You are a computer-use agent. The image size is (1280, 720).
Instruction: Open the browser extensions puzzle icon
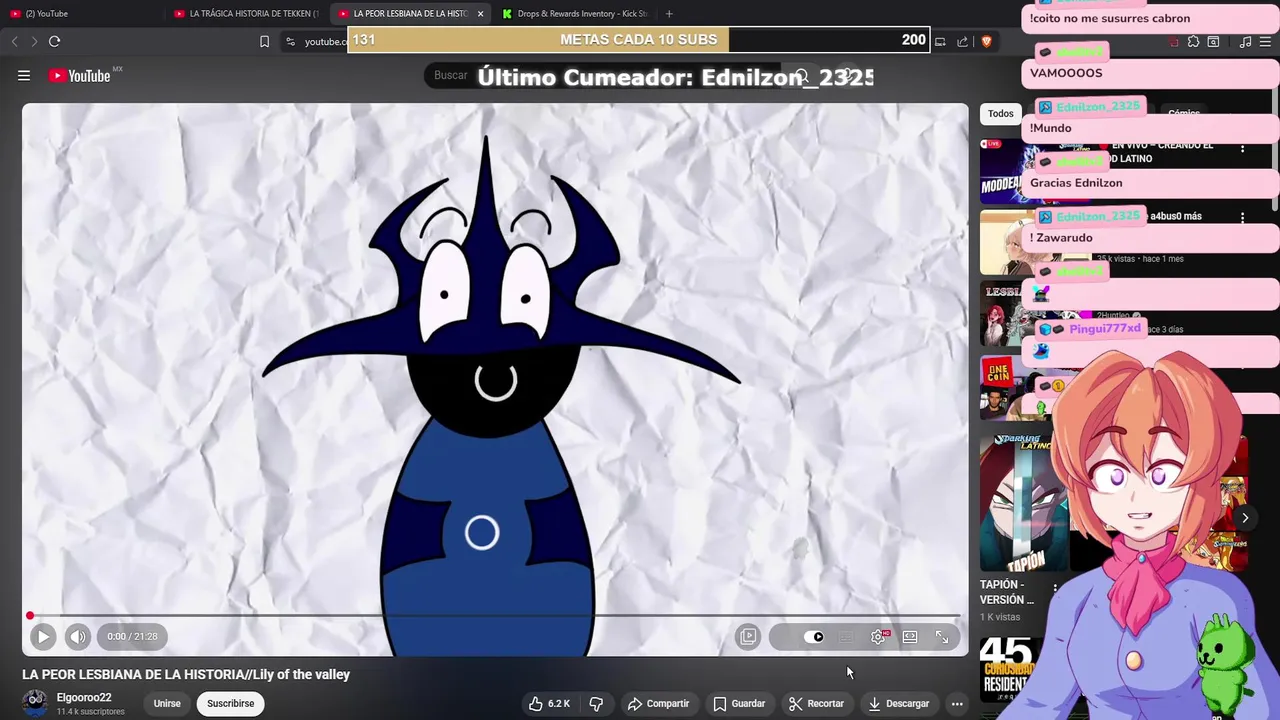[1193, 41]
